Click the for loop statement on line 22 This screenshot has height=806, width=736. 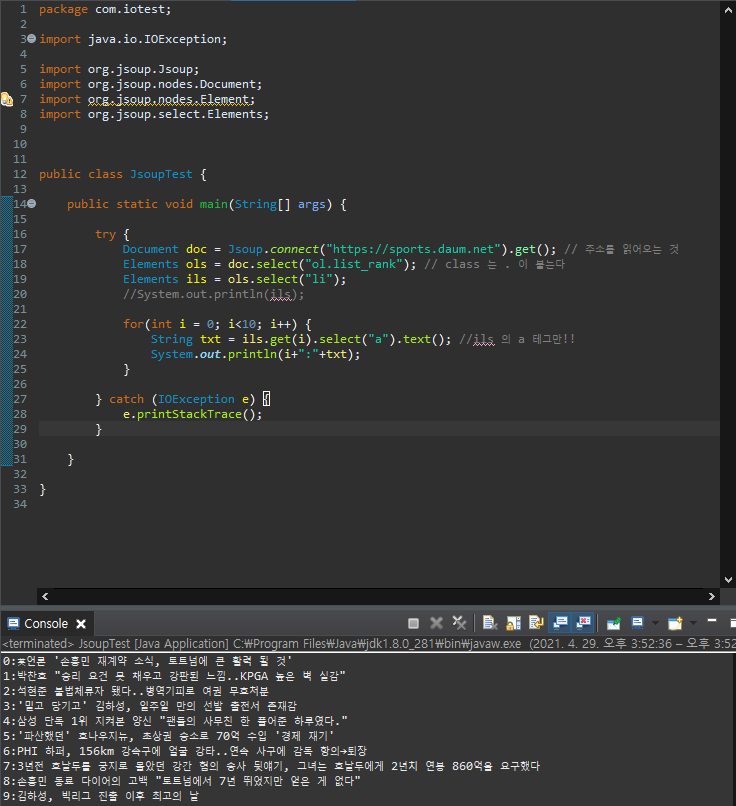point(217,324)
